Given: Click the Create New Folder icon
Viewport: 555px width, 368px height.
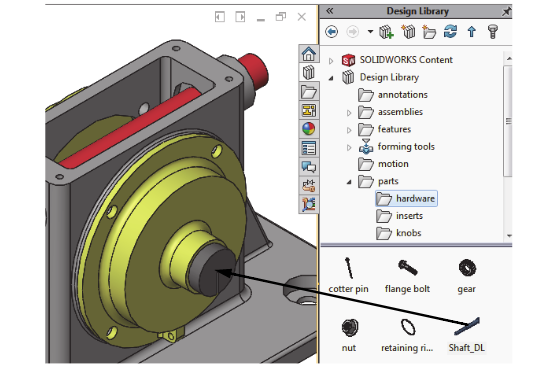Looking at the screenshot, I should (x=429, y=32).
